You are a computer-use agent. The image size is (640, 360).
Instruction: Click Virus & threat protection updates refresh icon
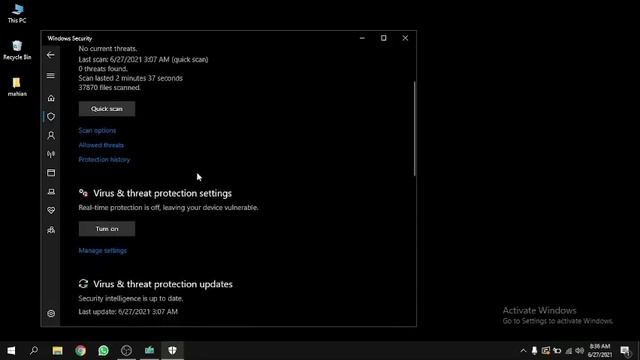(x=83, y=284)
